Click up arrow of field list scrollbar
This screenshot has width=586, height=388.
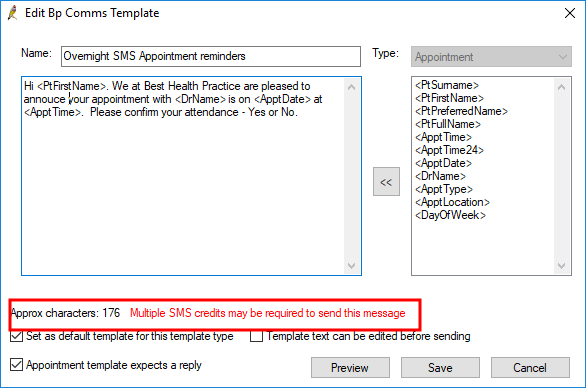(x=561, y=87)
